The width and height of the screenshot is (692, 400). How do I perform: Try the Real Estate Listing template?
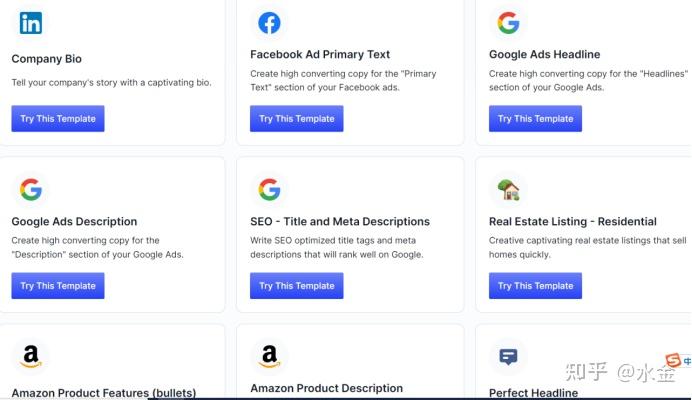(x=535, y=286)
